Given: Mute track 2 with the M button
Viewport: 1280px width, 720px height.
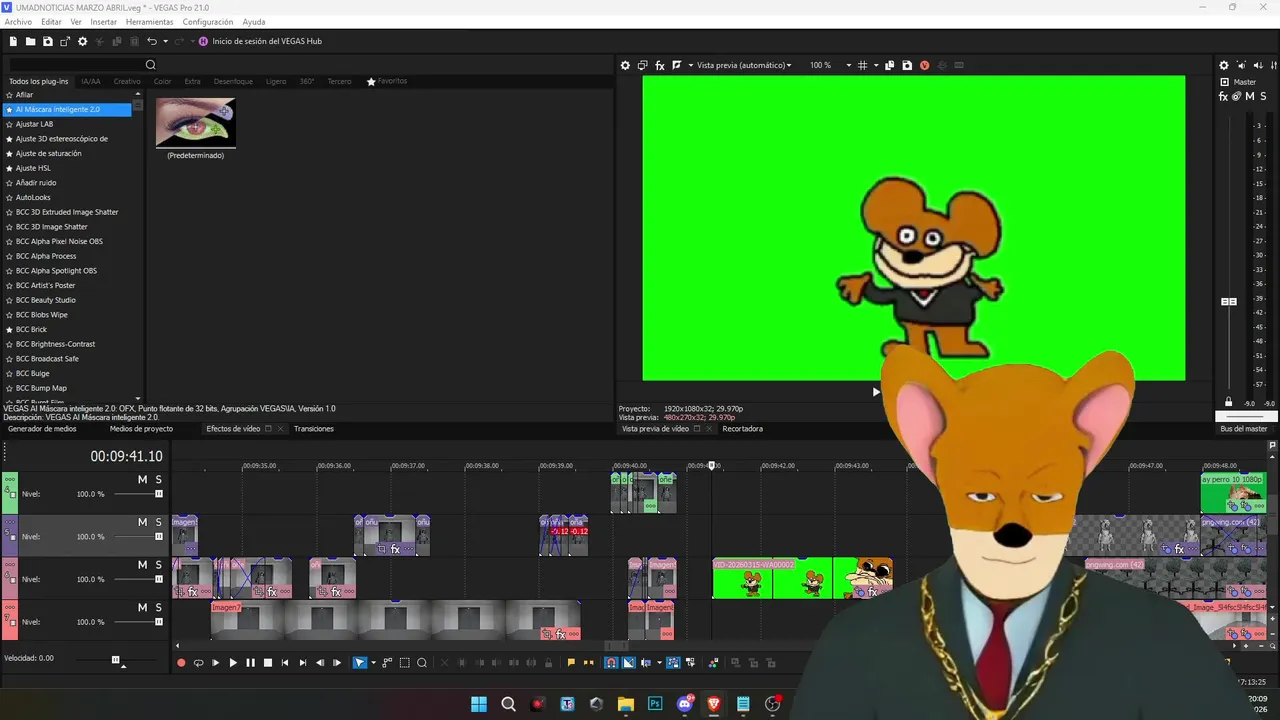Looking at the screenshot, I should click(142, 522).
